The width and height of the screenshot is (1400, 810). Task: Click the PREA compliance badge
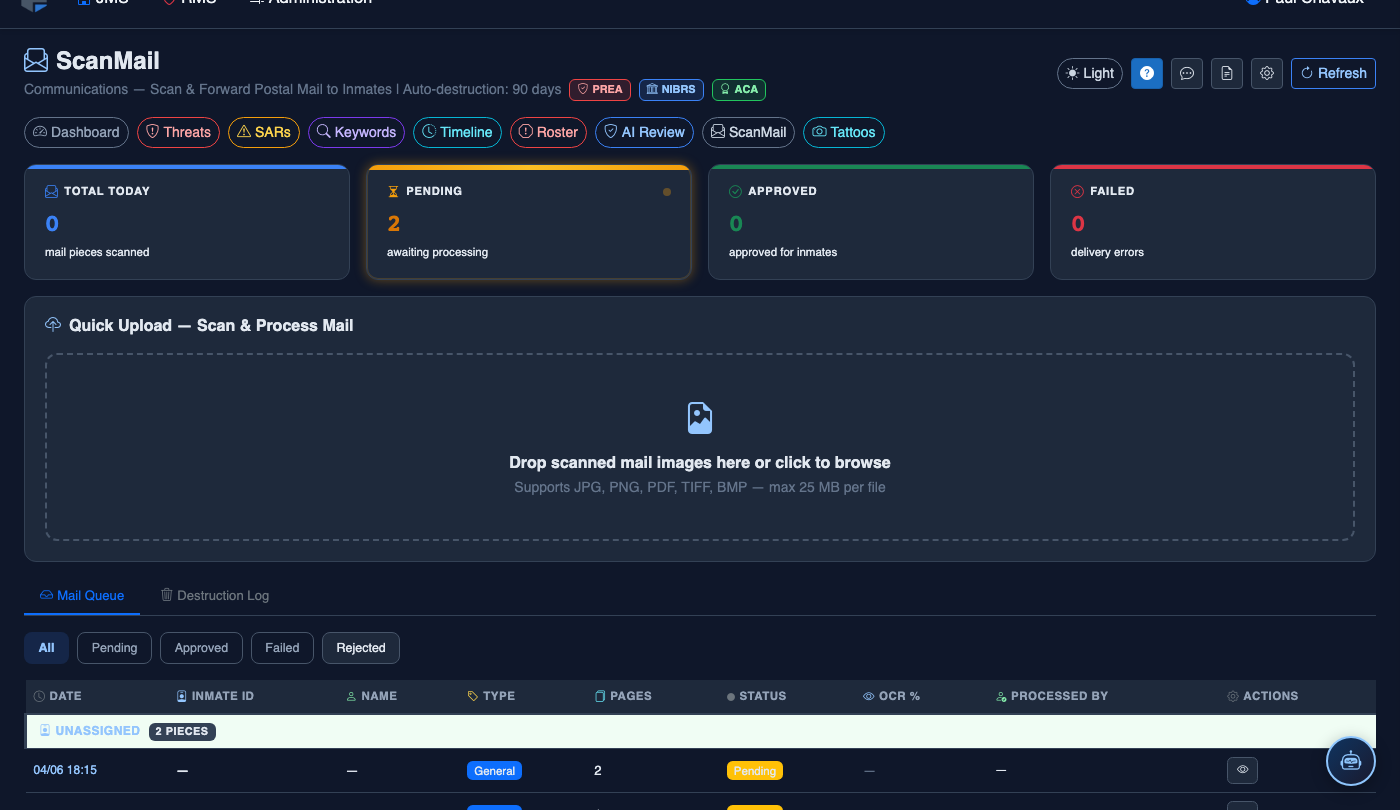pos(600,89)
